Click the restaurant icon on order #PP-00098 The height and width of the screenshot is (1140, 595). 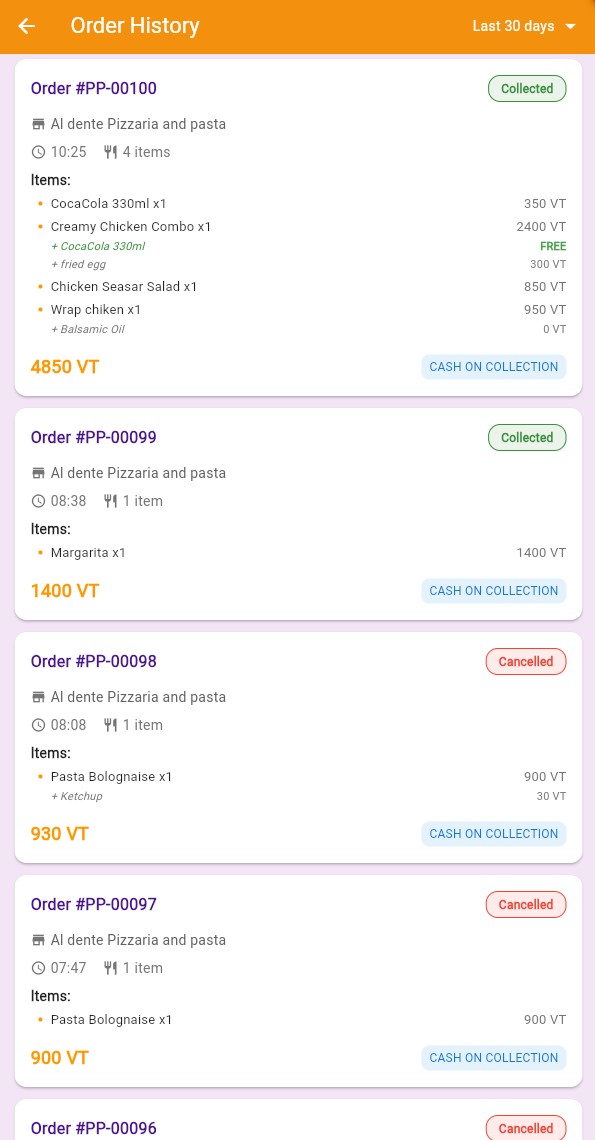(x=38, y=697)
